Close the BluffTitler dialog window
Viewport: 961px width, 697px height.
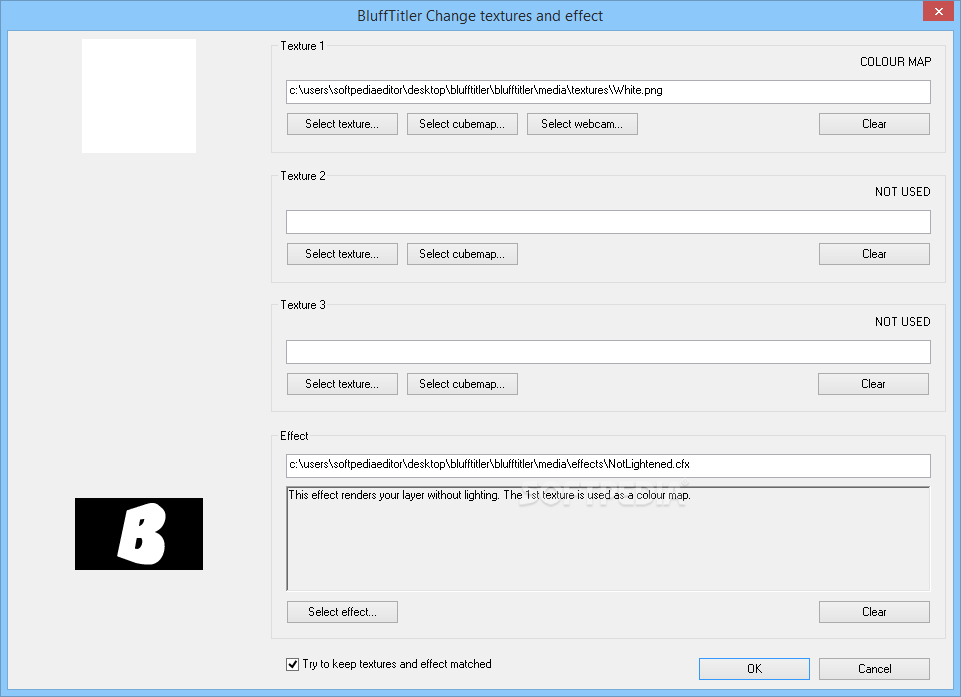pos(938,12)
